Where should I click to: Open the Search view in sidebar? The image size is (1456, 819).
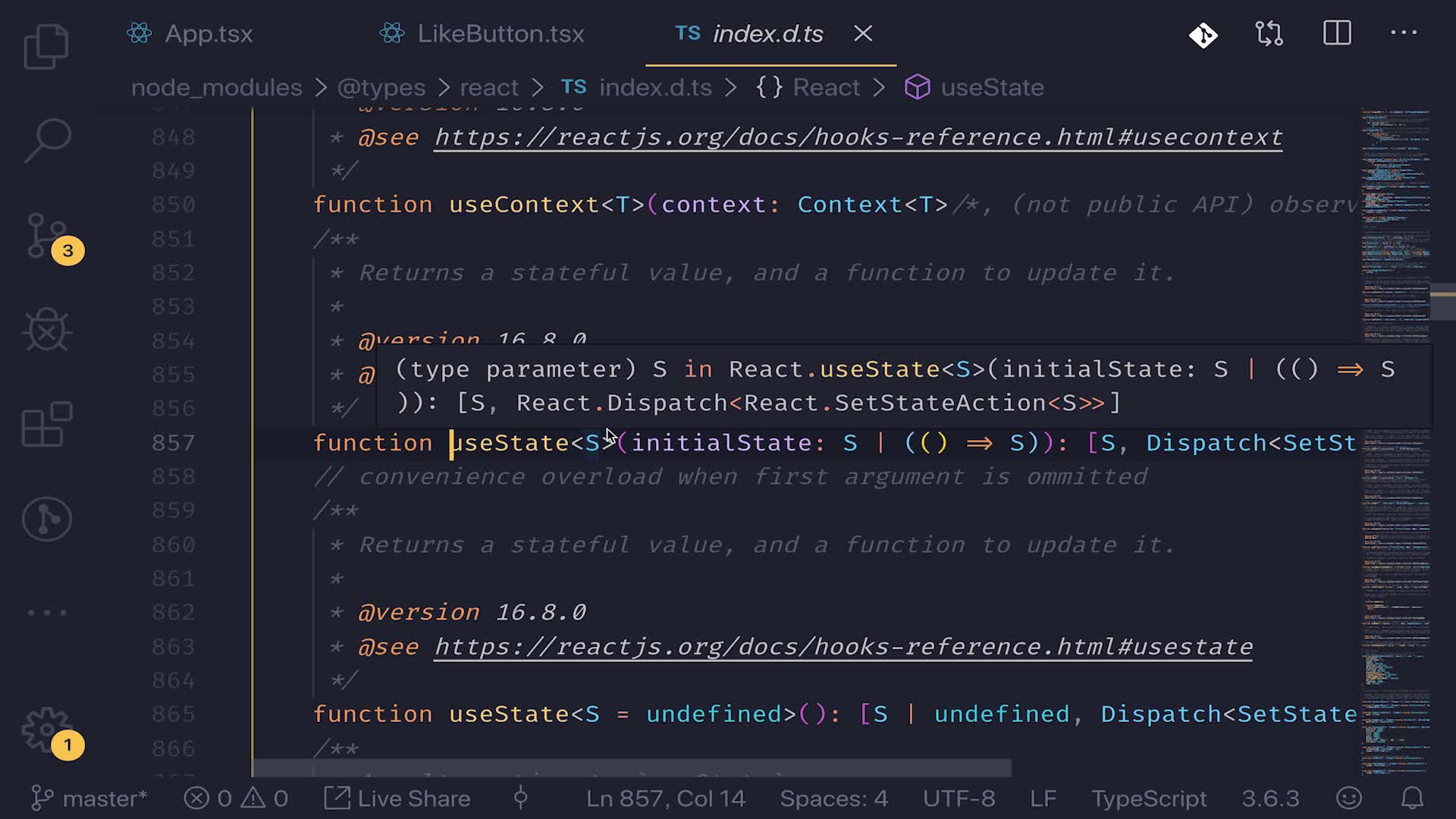47,140
